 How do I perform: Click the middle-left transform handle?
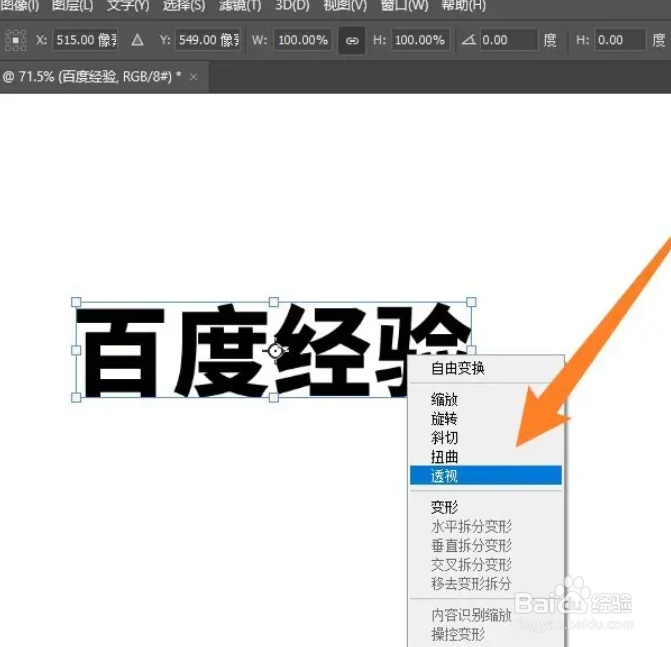pyautogui.click(x=76, y=350)
